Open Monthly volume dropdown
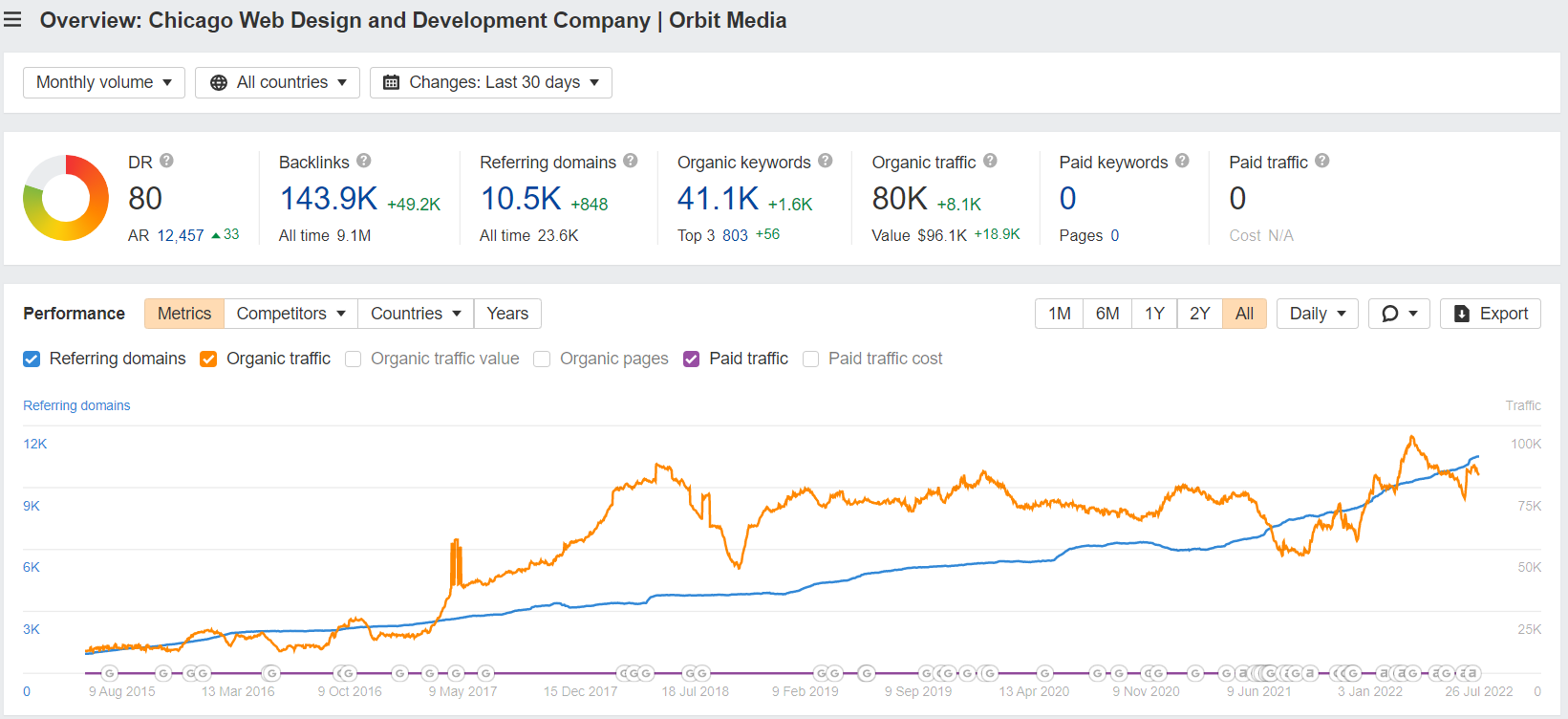1568x719 pixels. [104, 82]
